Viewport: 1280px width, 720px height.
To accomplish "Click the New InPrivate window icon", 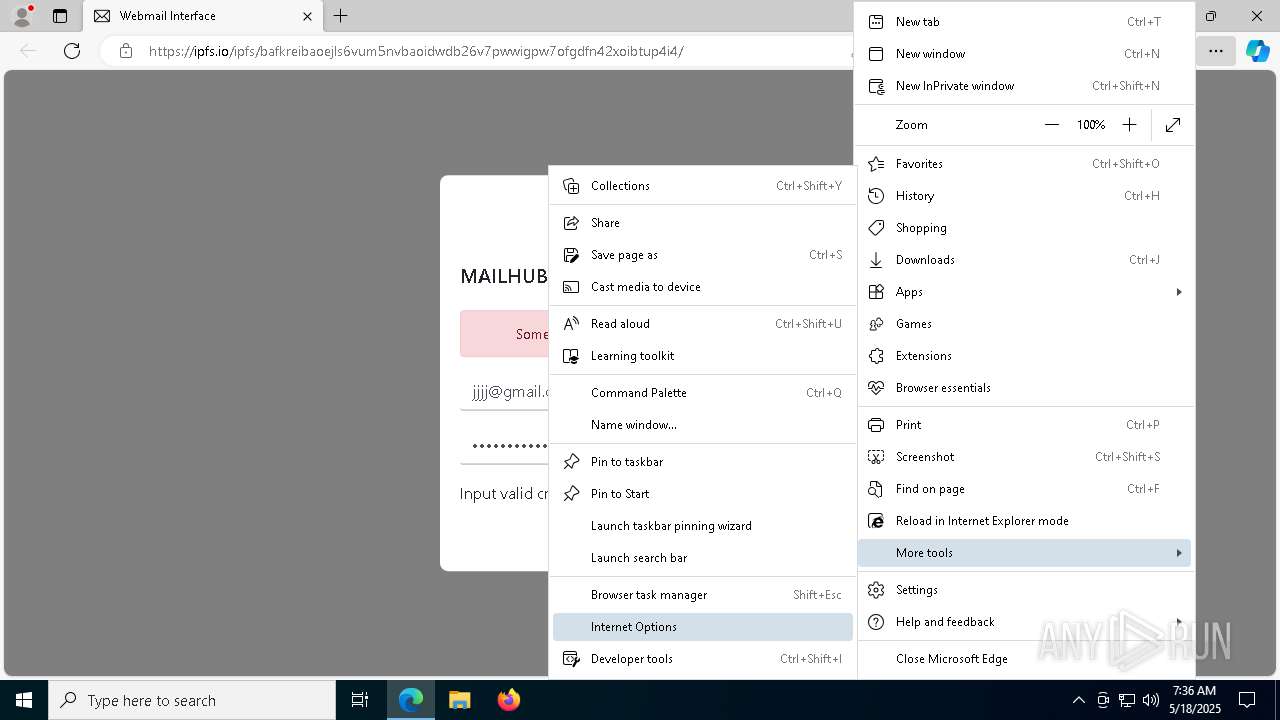I will (x=876, y=86).
